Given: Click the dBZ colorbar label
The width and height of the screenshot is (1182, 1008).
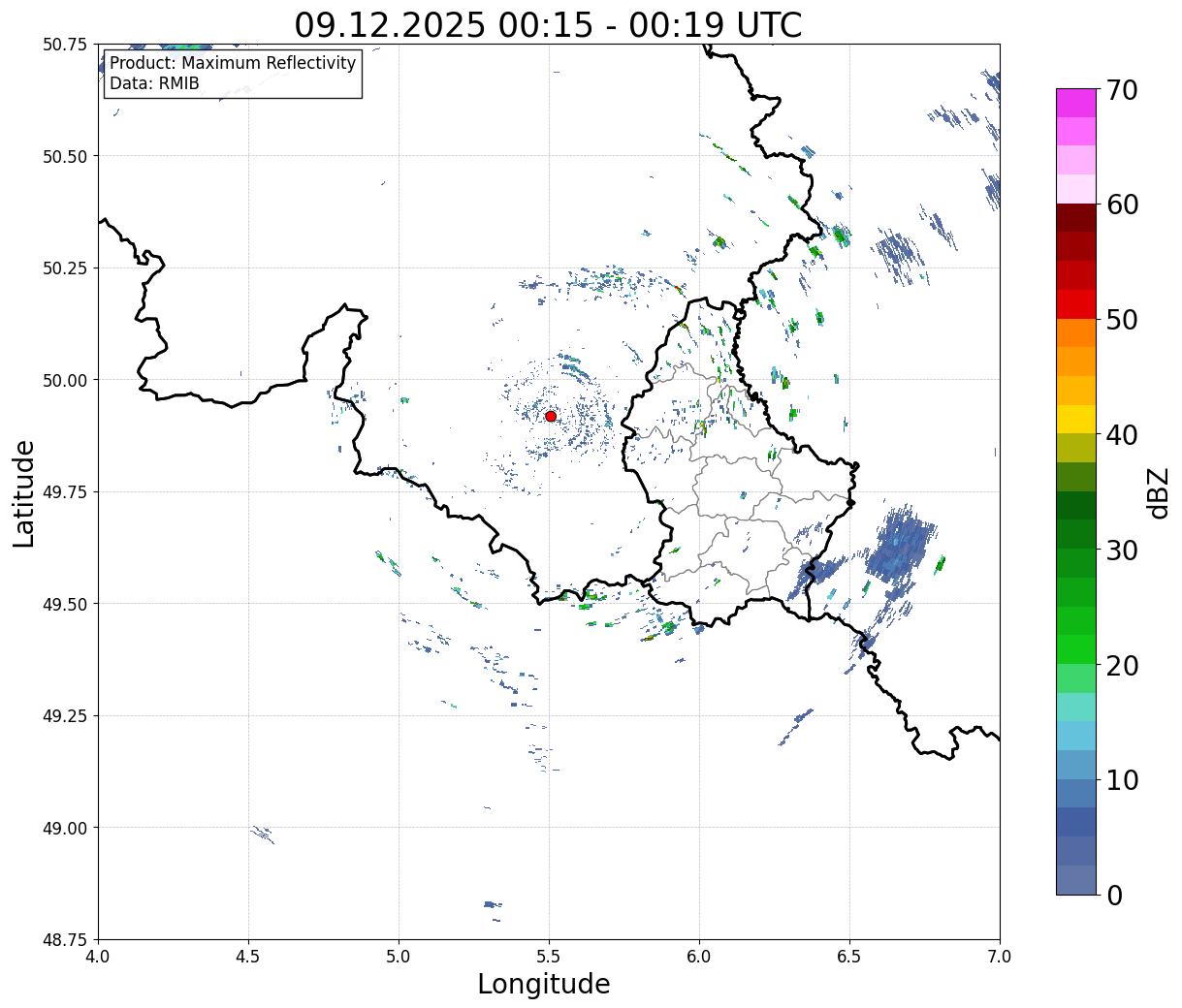Looking at the screenshot, I should (x=1159, y=491).
